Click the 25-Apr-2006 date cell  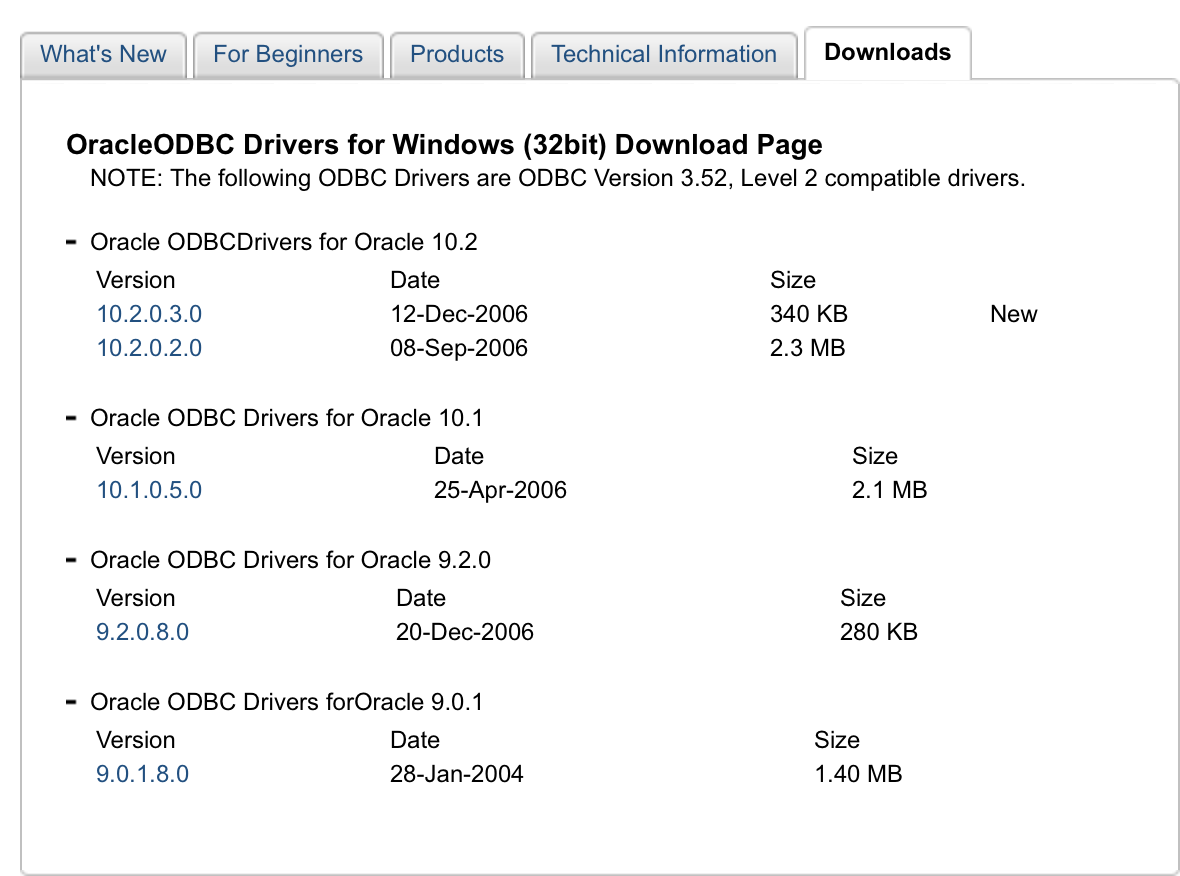pos(500,490)
